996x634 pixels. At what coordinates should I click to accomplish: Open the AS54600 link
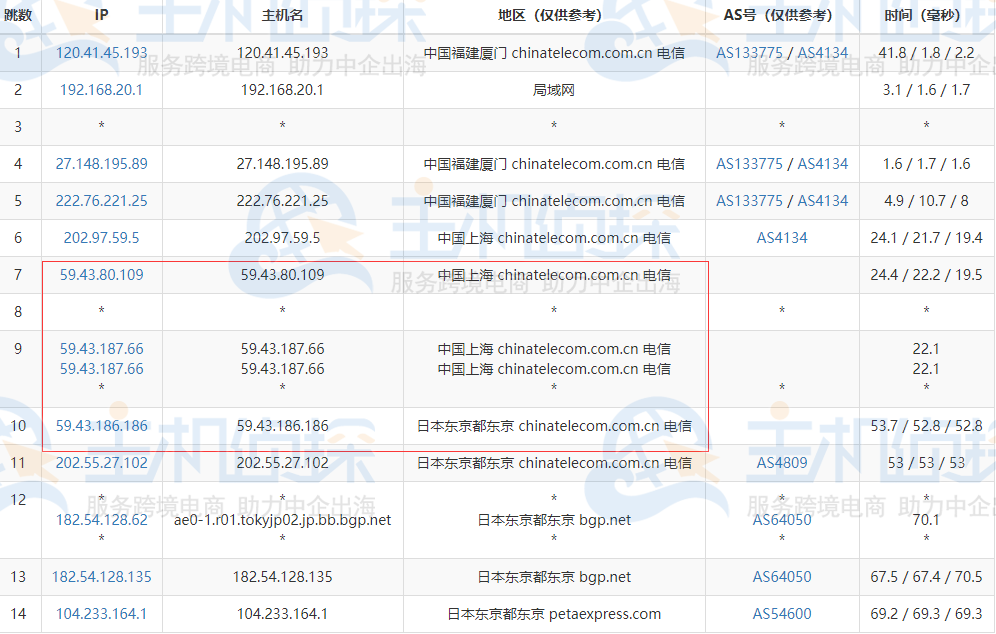[x=782, y=614]
